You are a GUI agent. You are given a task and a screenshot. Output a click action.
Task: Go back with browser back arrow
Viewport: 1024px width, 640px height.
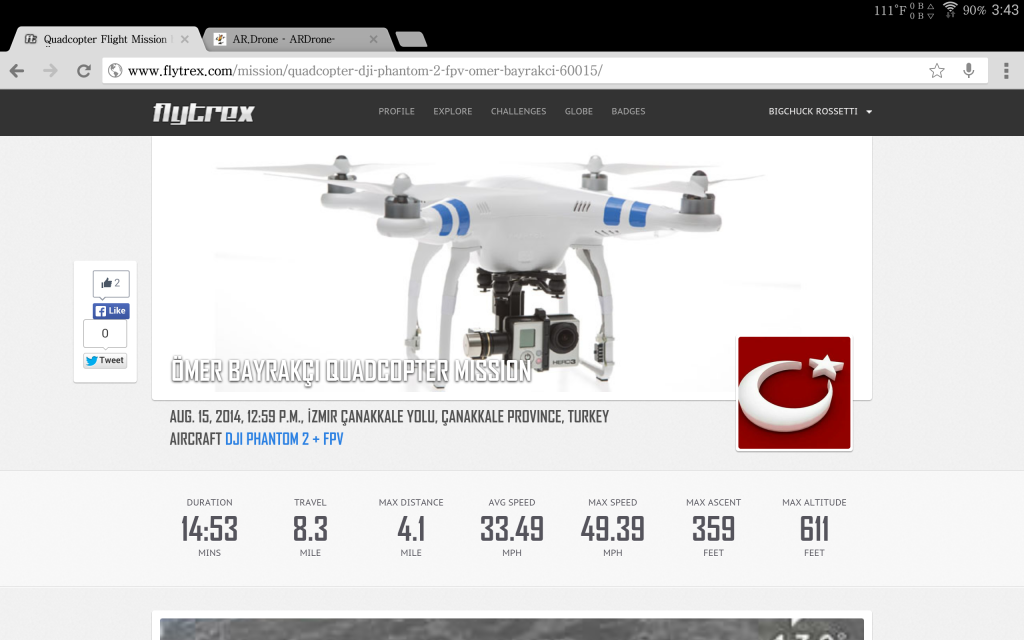[x=17, y=71]
